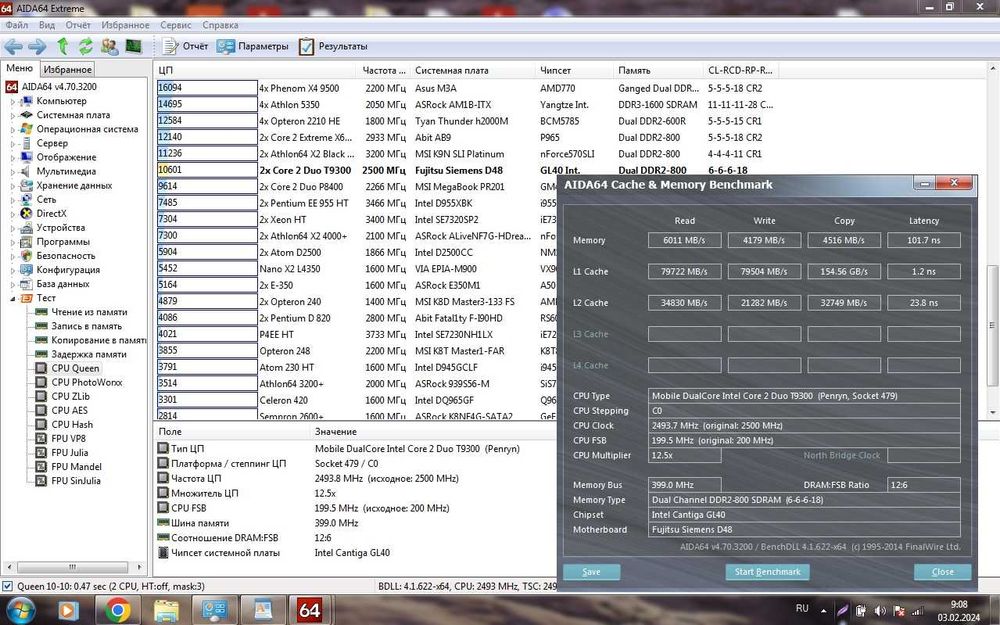Open the Windows Start button
Screen dimensions: 1000x625
[x=20, y=610]
